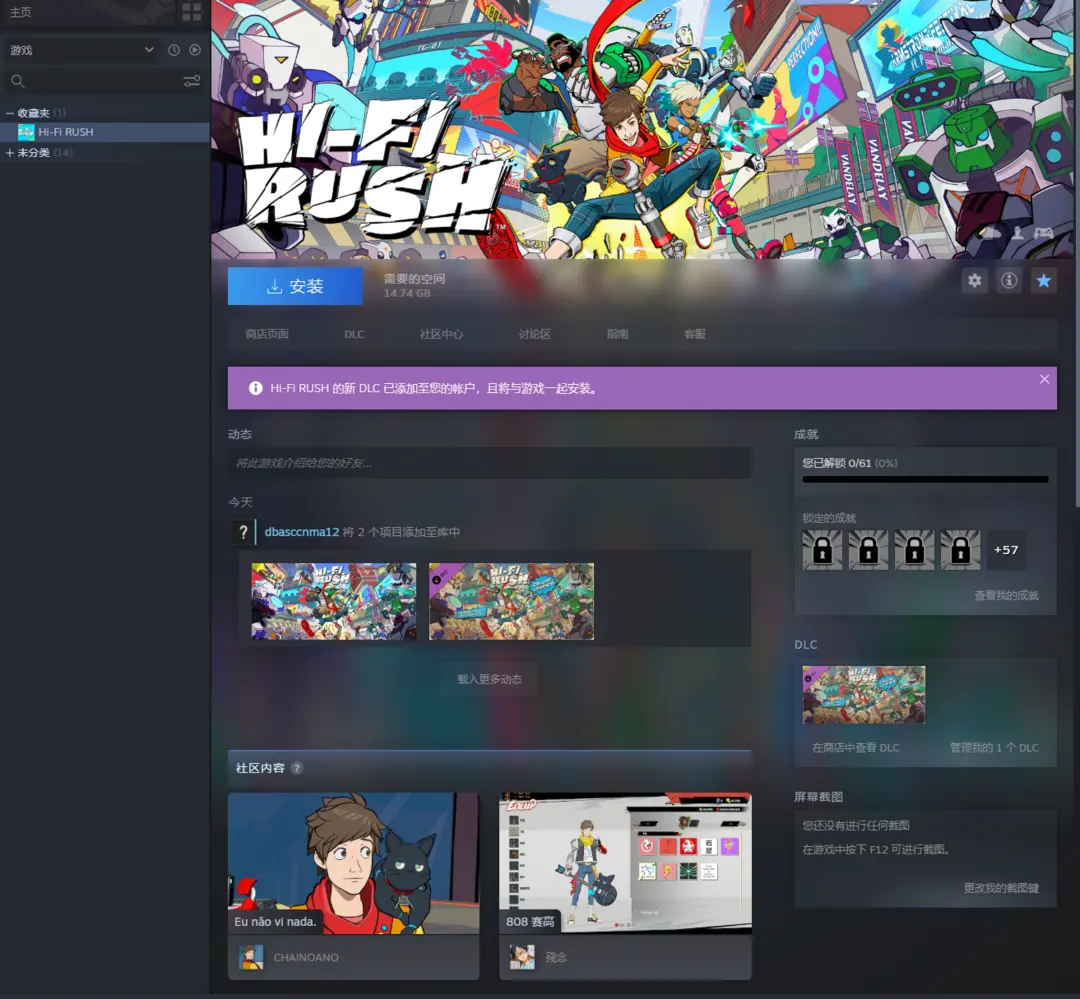
Task: Click the achievements progress bar
Action: [x=925, y=480]
